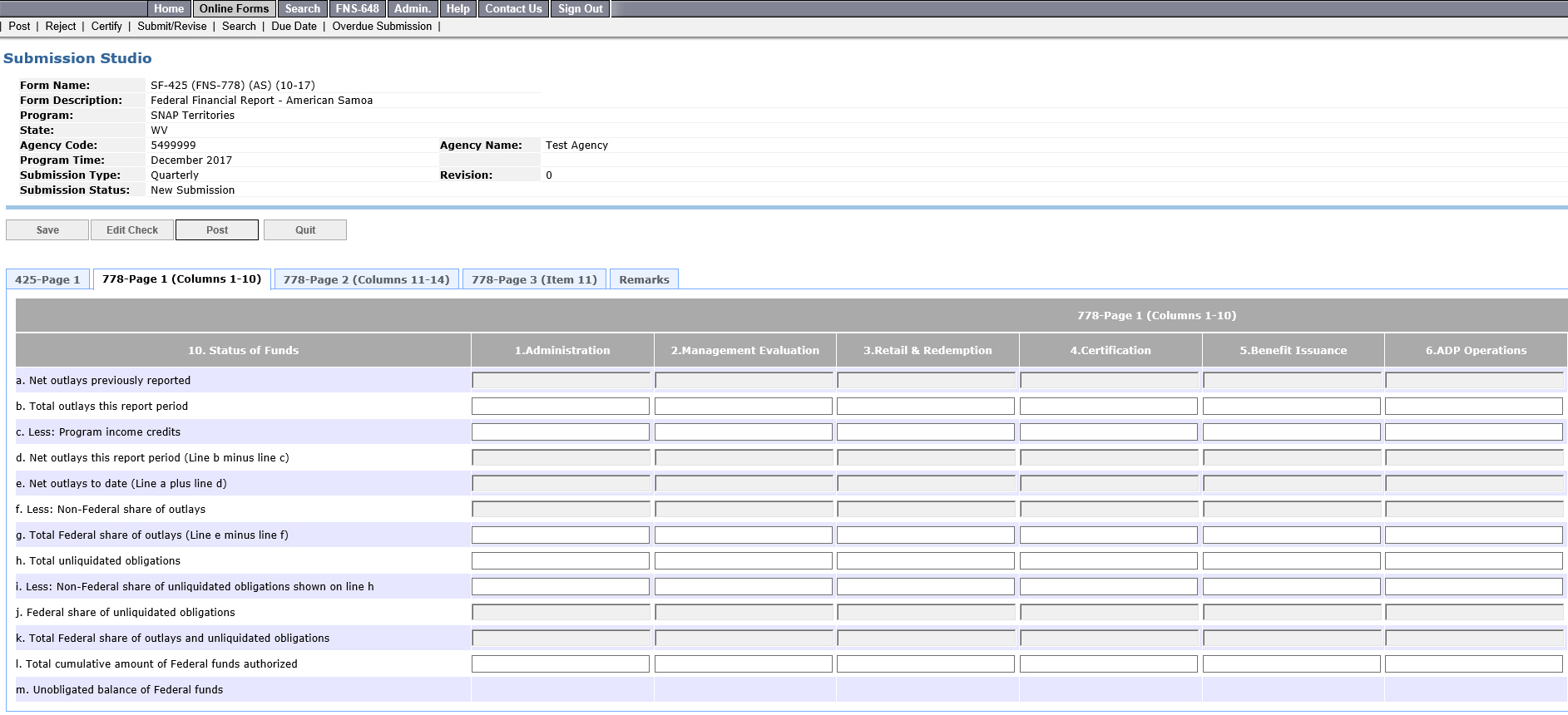
Task: Select Benefit Issuance field for Federal funds authorized
Action: pos(1291,664)
